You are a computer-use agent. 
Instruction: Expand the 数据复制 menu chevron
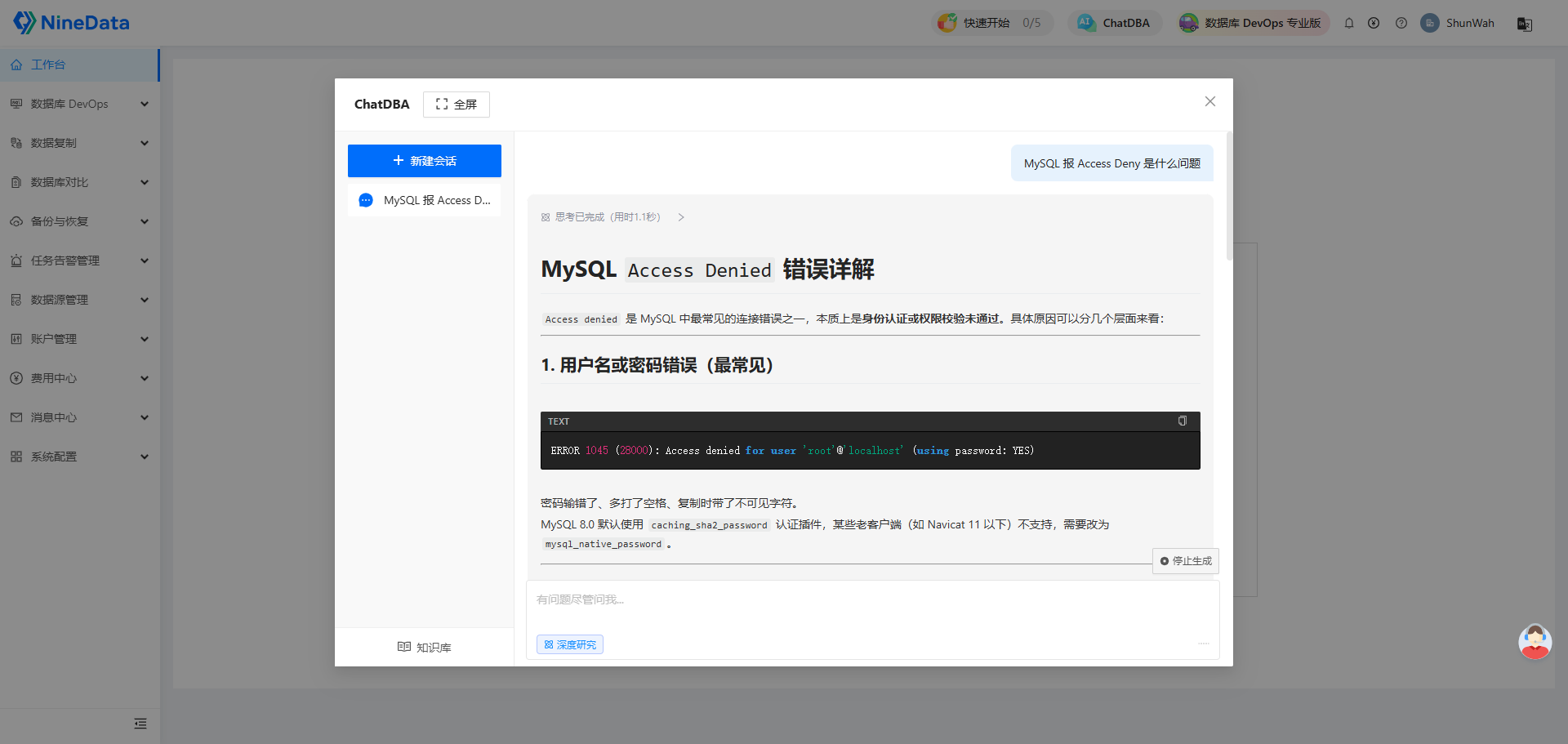(x=145, y=143)
